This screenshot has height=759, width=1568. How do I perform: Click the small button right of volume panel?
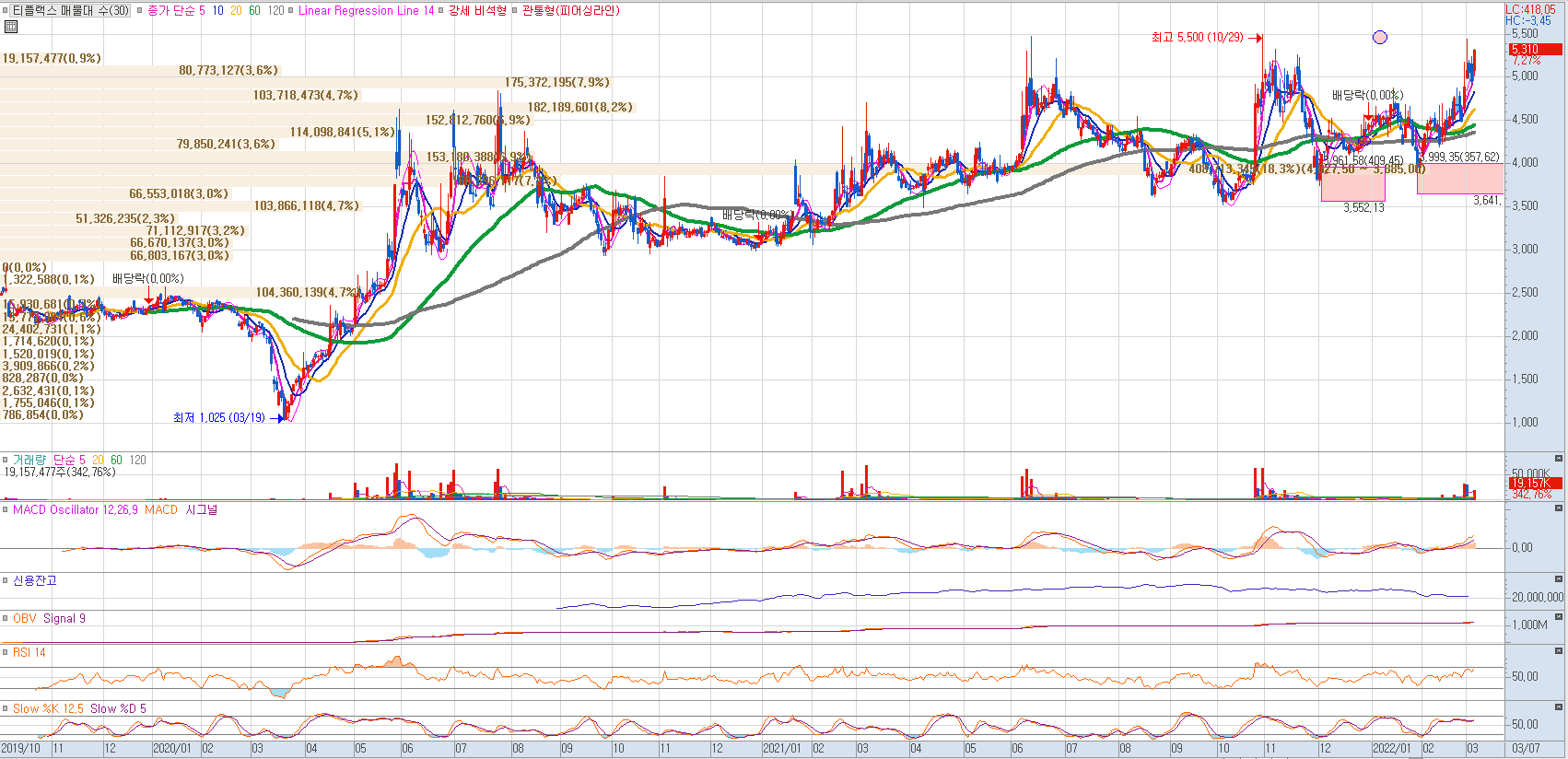coord(1559,459)
